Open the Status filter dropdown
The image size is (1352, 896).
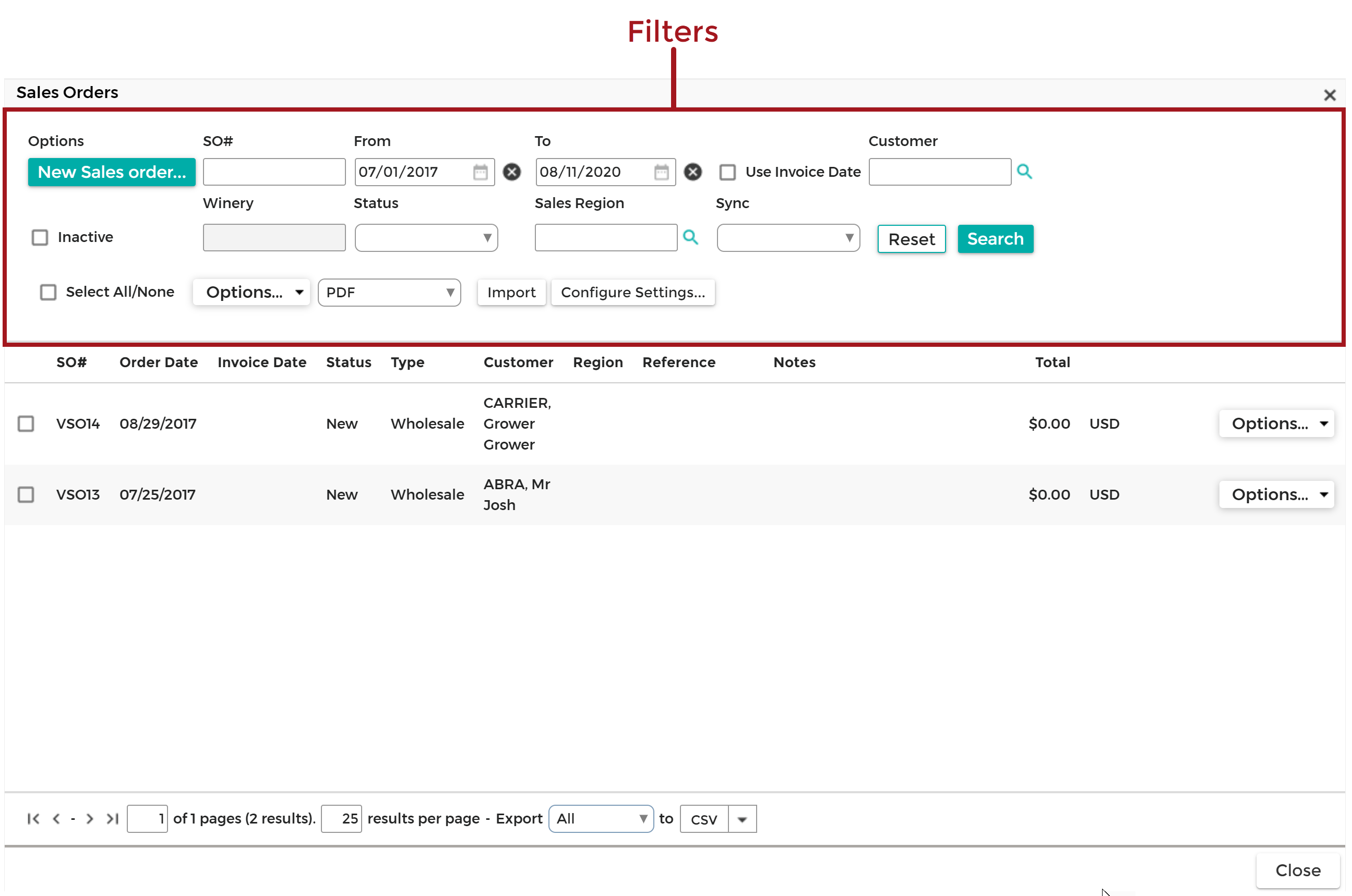click(x=427, y=238)
